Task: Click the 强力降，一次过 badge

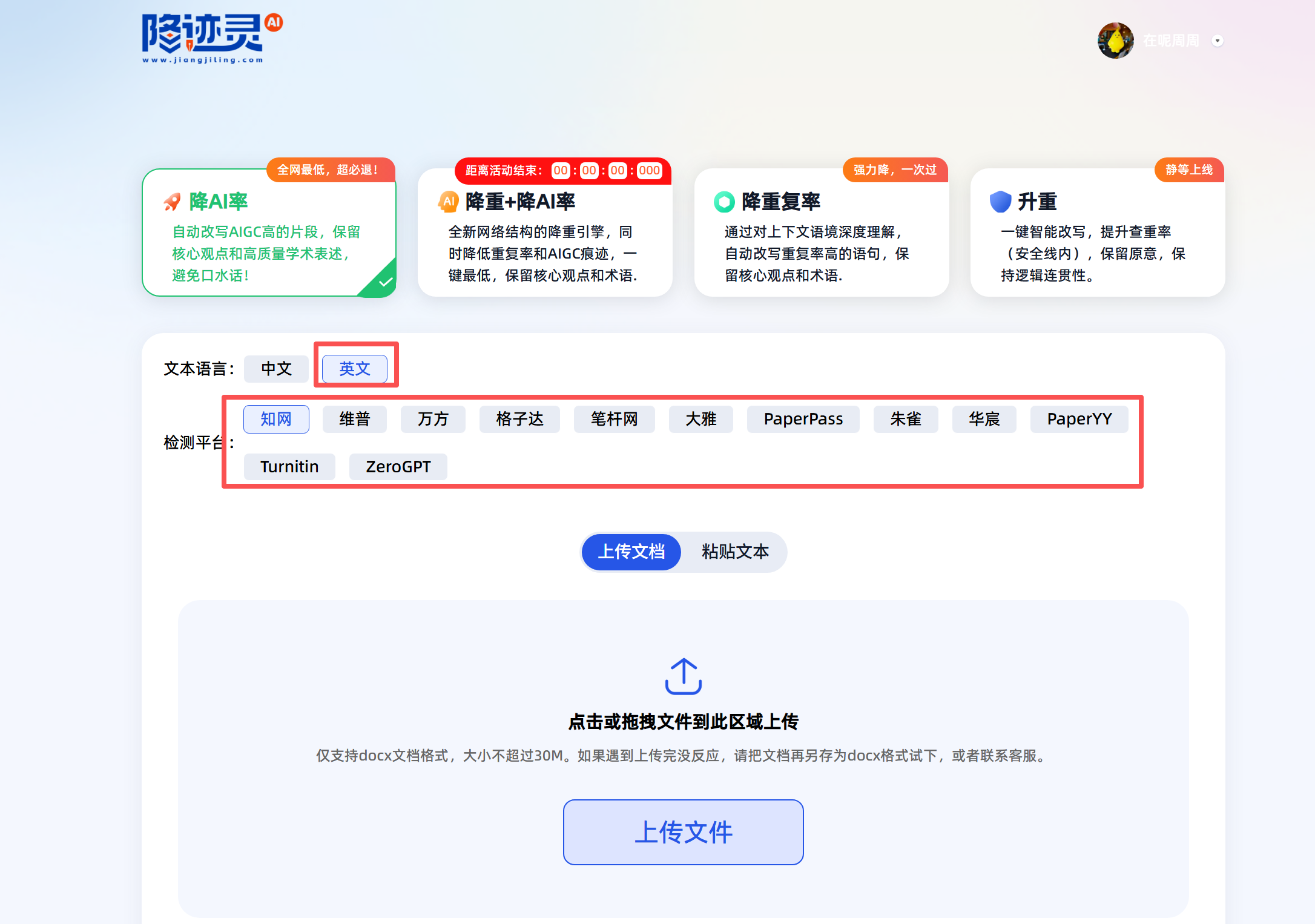Action: click(895, 170)
